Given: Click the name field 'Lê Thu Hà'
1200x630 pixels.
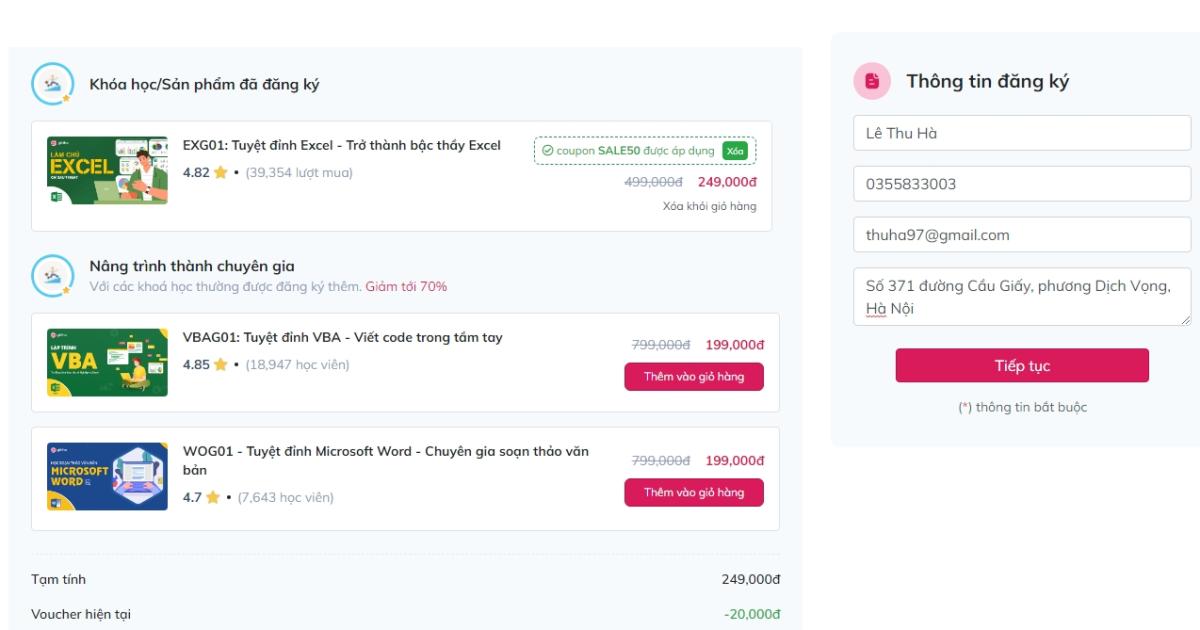Looking at the screenshot, I should 1022,134.
